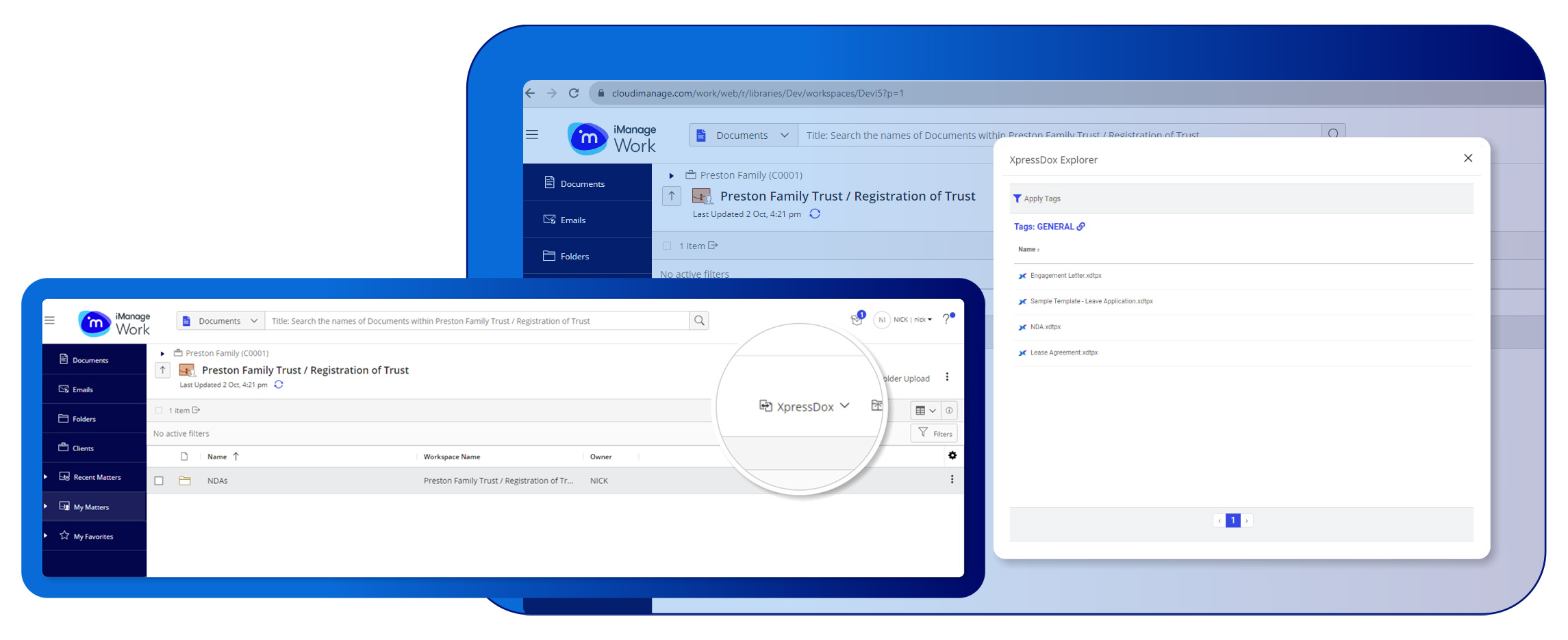Sort by the Name column header in front window
Screen dimensions: 1568x640
coord(217,457)
